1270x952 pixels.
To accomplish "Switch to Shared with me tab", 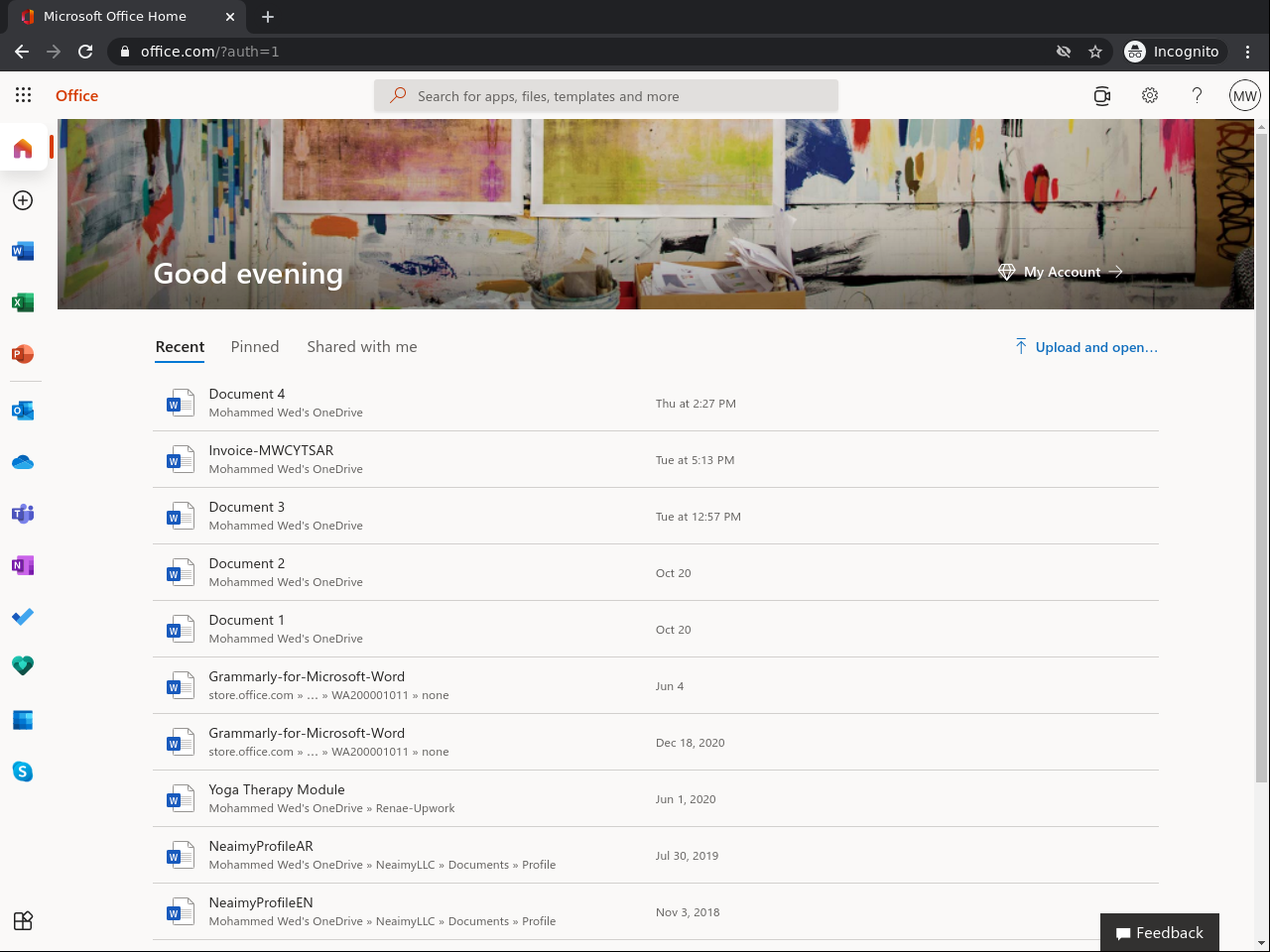I will click(362, 347).
